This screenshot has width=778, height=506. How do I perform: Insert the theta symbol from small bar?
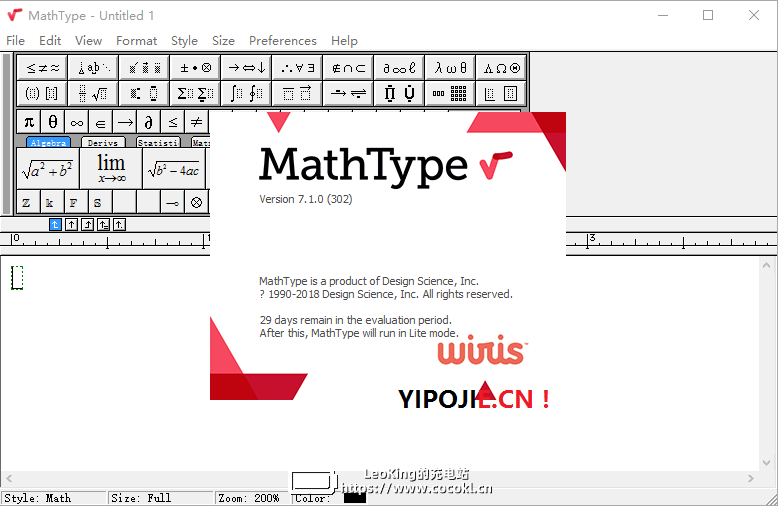point(53,122)
